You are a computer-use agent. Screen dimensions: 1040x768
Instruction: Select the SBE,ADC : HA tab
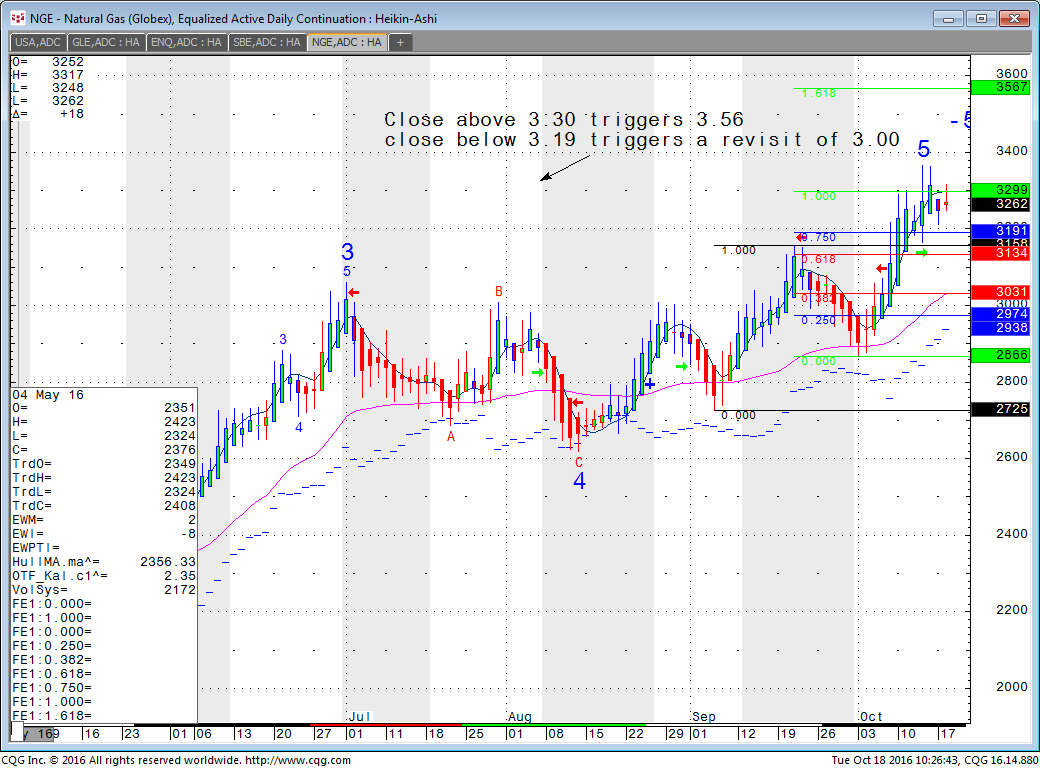pos(267,42)
